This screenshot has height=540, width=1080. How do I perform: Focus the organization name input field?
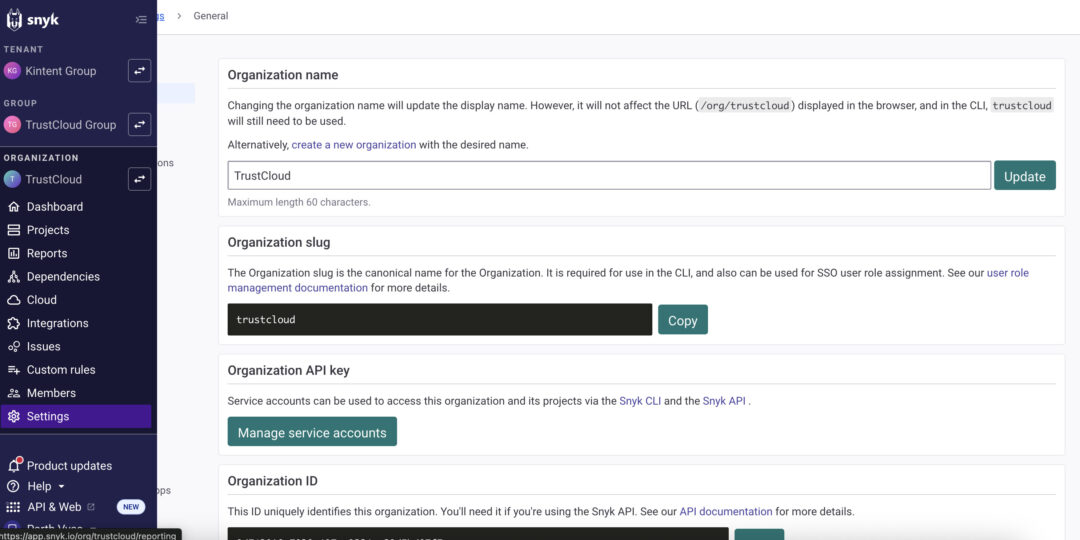[609, 176]
